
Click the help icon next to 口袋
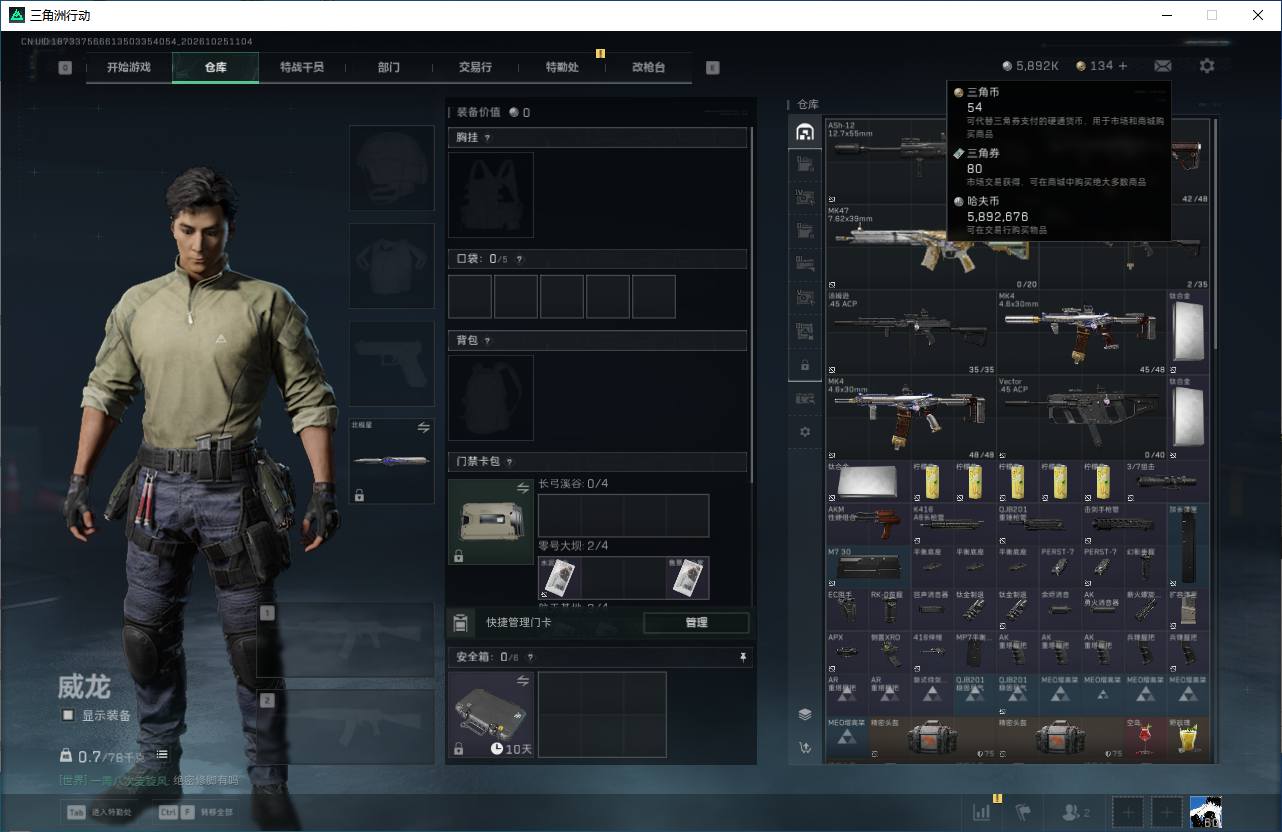tap(519, 259)
